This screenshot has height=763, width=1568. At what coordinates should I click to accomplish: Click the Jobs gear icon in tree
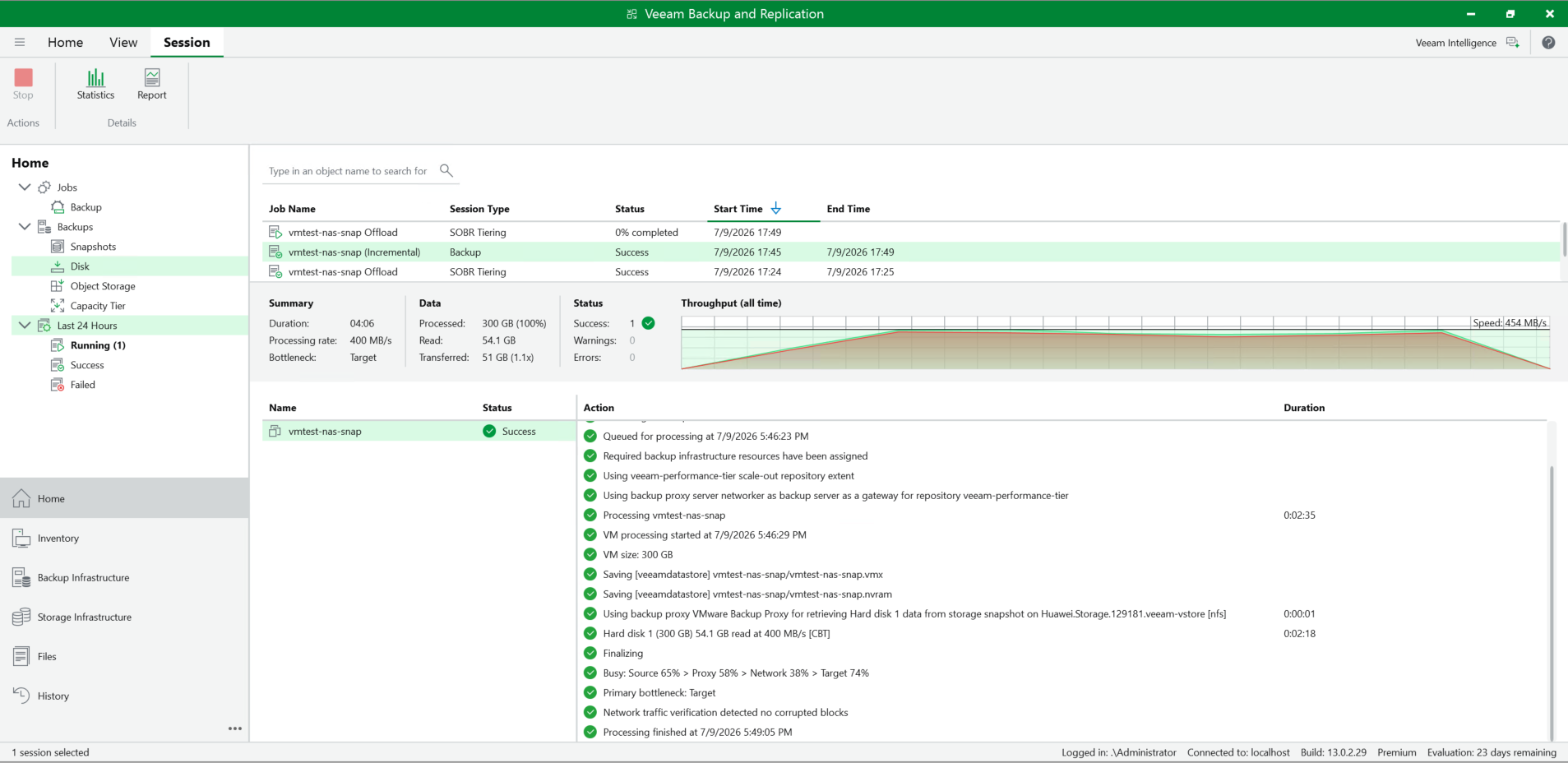pos(44,187)
